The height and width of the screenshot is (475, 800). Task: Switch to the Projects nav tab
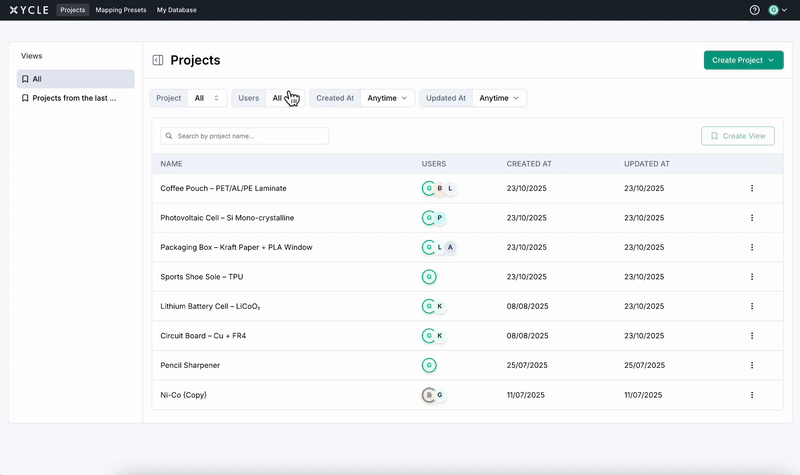pos(72,10)
